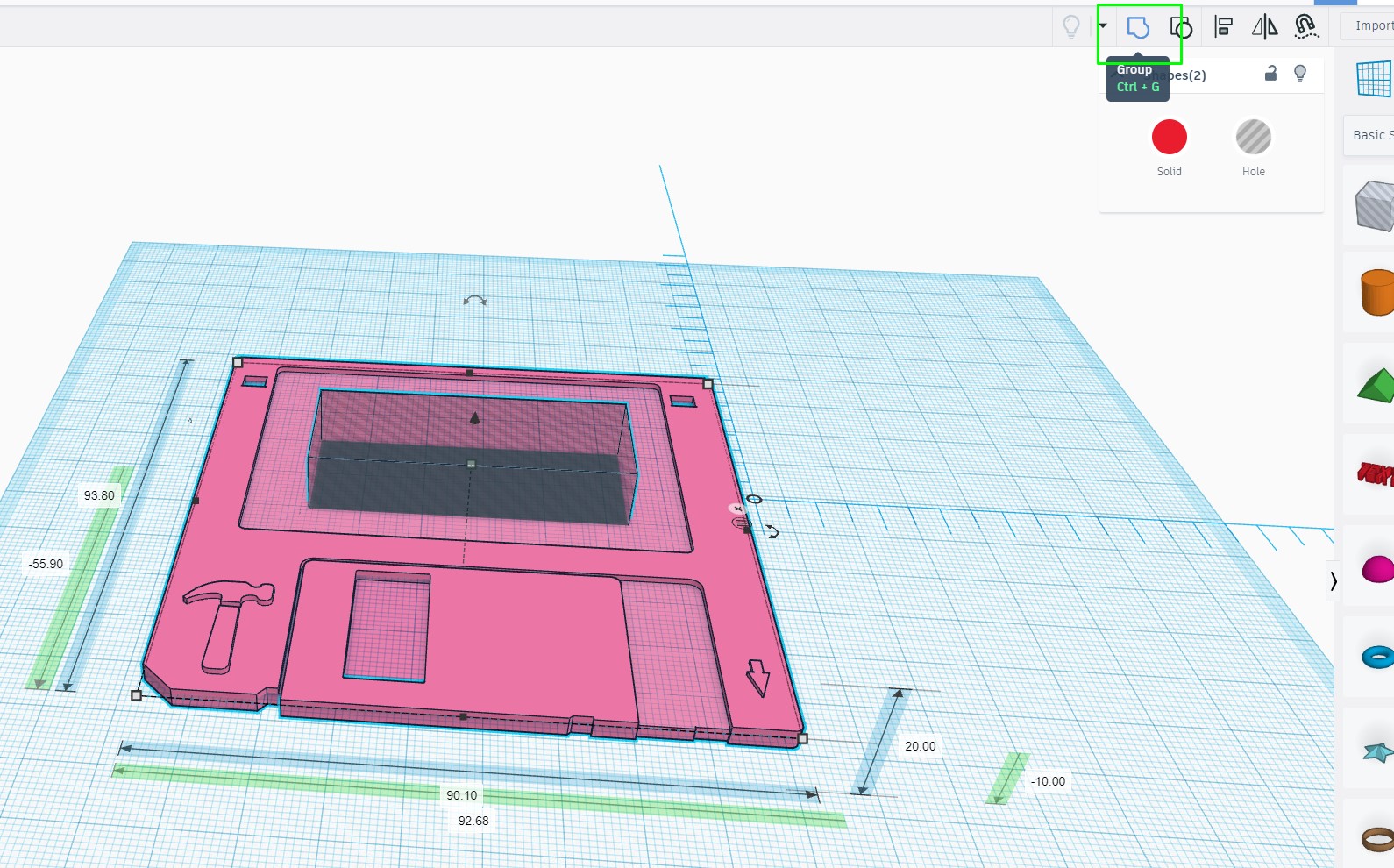Open the red Solid color swatch
1394x868 pixels.
click(1170, 138)
